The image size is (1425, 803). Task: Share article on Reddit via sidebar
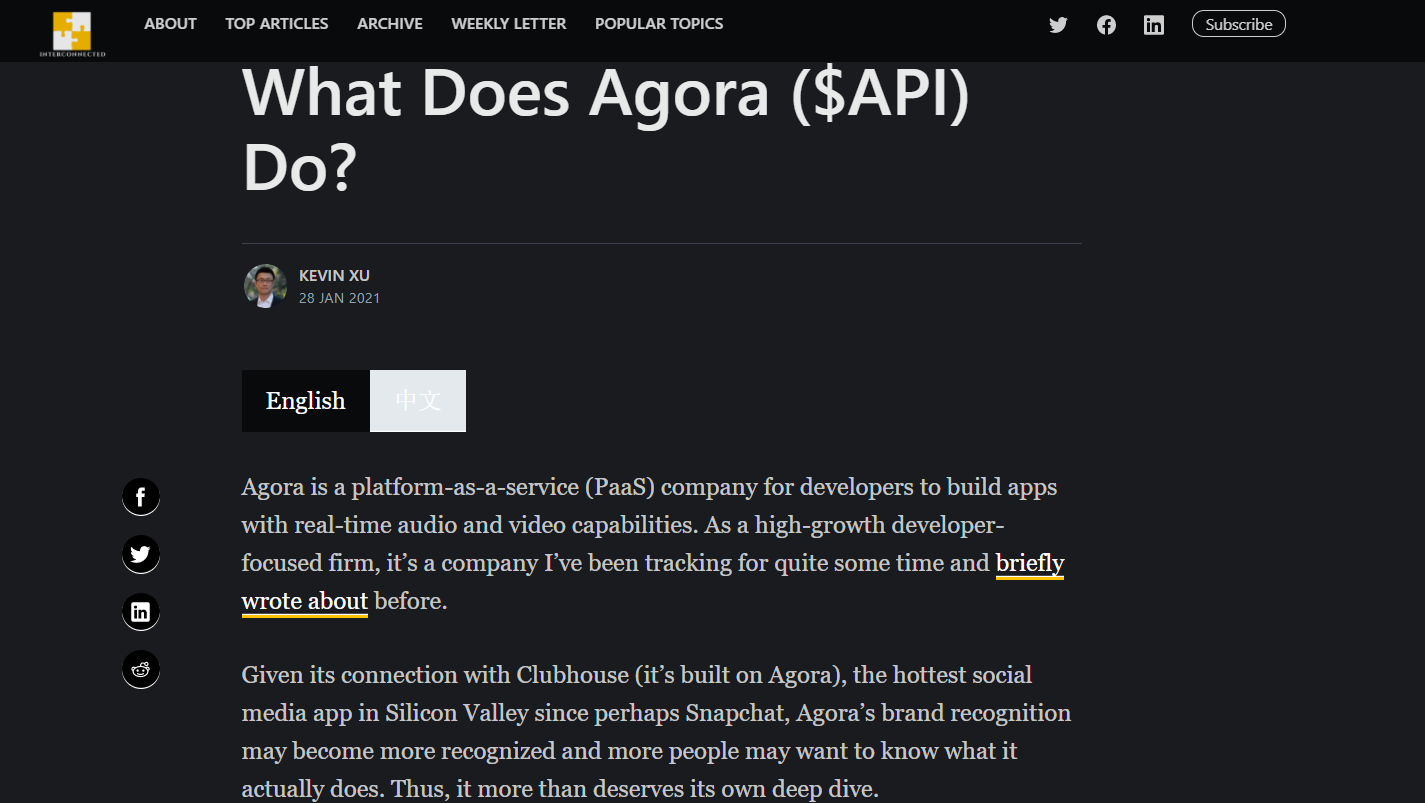(x=141, y=669)
